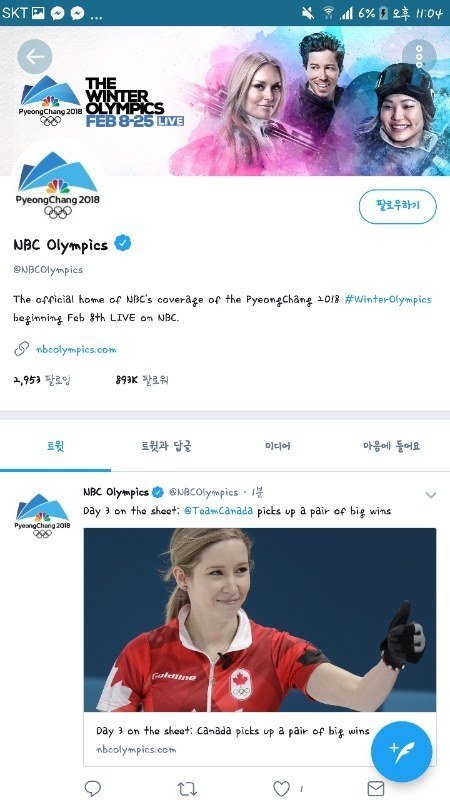This screenshot has width=450, height=800.
Task: Tap the blue verified badge beside profile name
Action: click(x=122, y=243)
